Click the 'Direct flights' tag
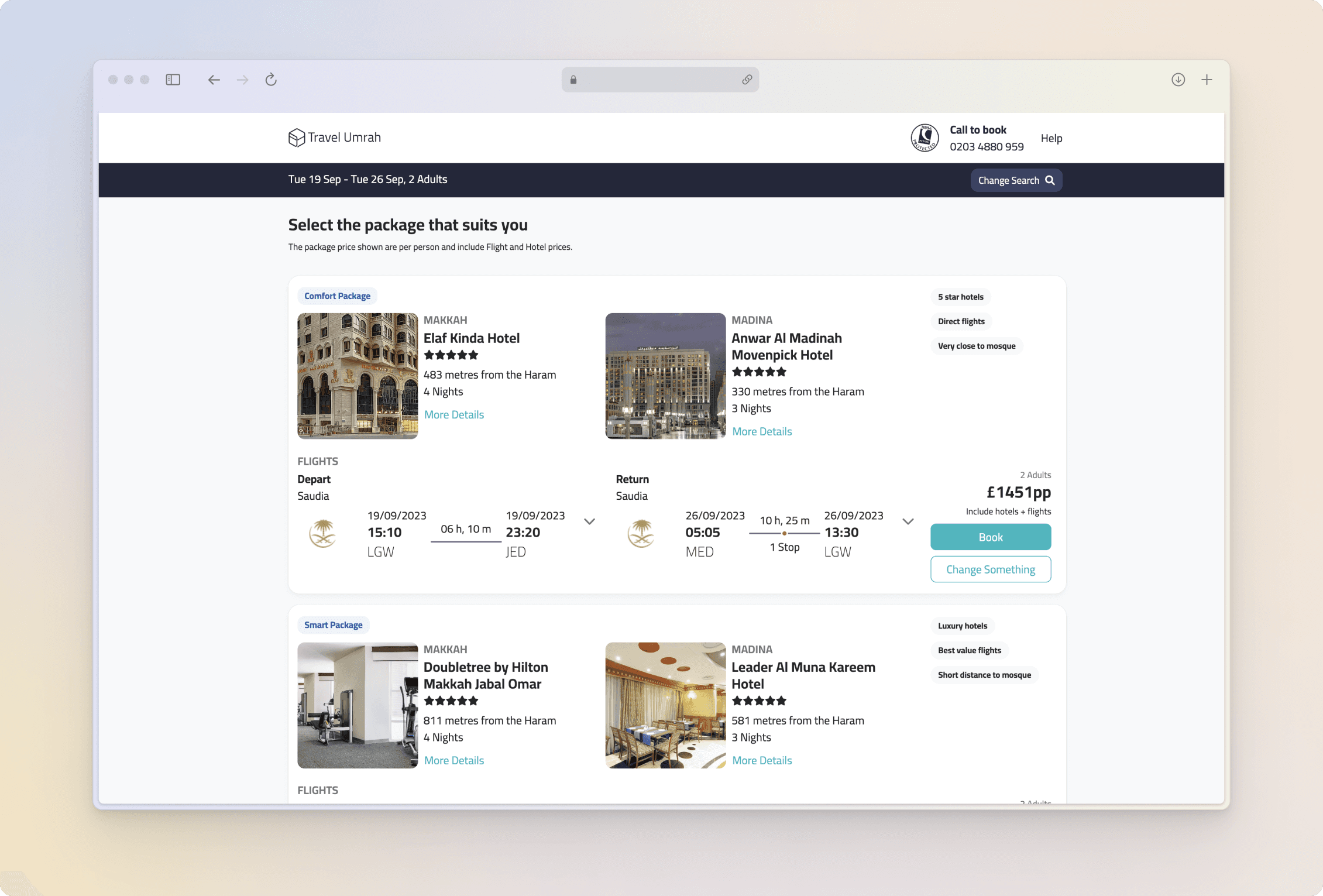1323x896 pixels. click(x=961, y=321)
